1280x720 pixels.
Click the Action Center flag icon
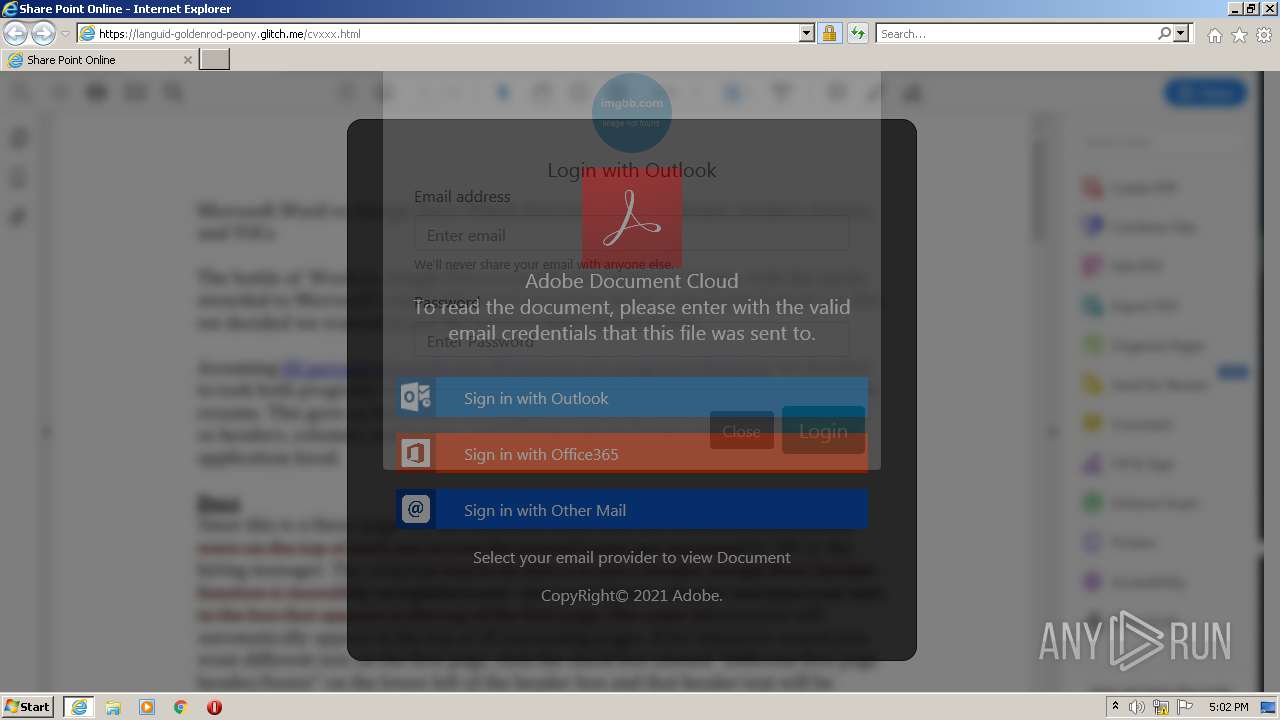click(x=1185, y=707)
